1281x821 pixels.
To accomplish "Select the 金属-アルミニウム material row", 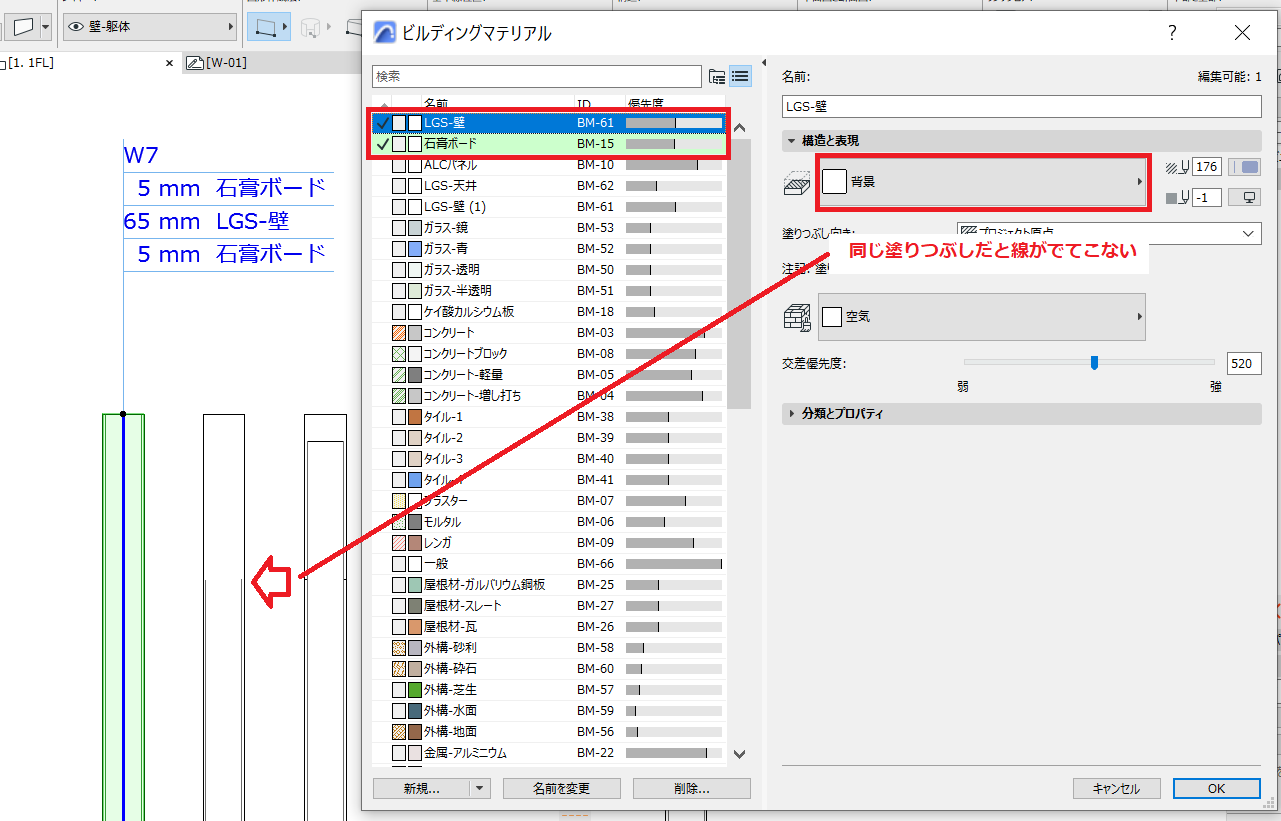I will point(549,753).
